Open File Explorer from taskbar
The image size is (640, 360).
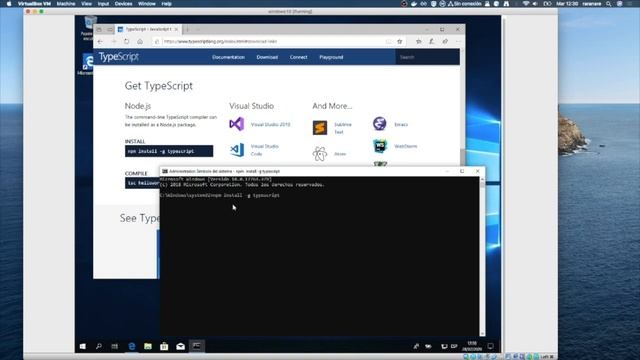coord(148,346)
